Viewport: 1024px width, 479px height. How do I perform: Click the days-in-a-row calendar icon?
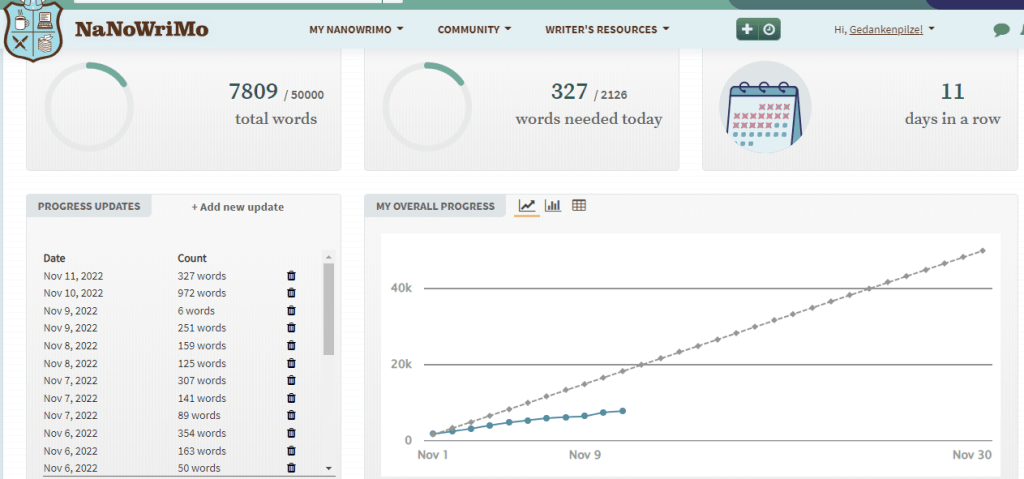click(765, 107)
